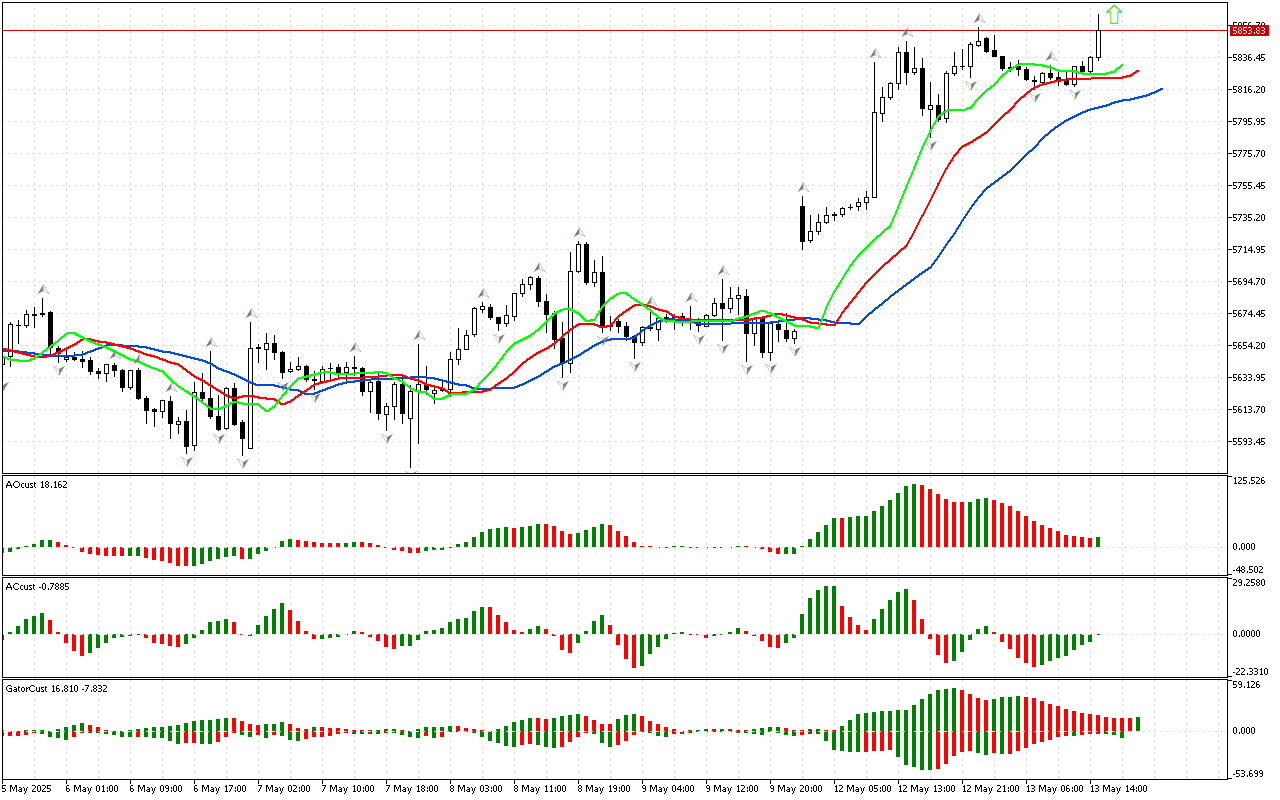
Task: Click the end of green Alligator line
Action: 1123,65
